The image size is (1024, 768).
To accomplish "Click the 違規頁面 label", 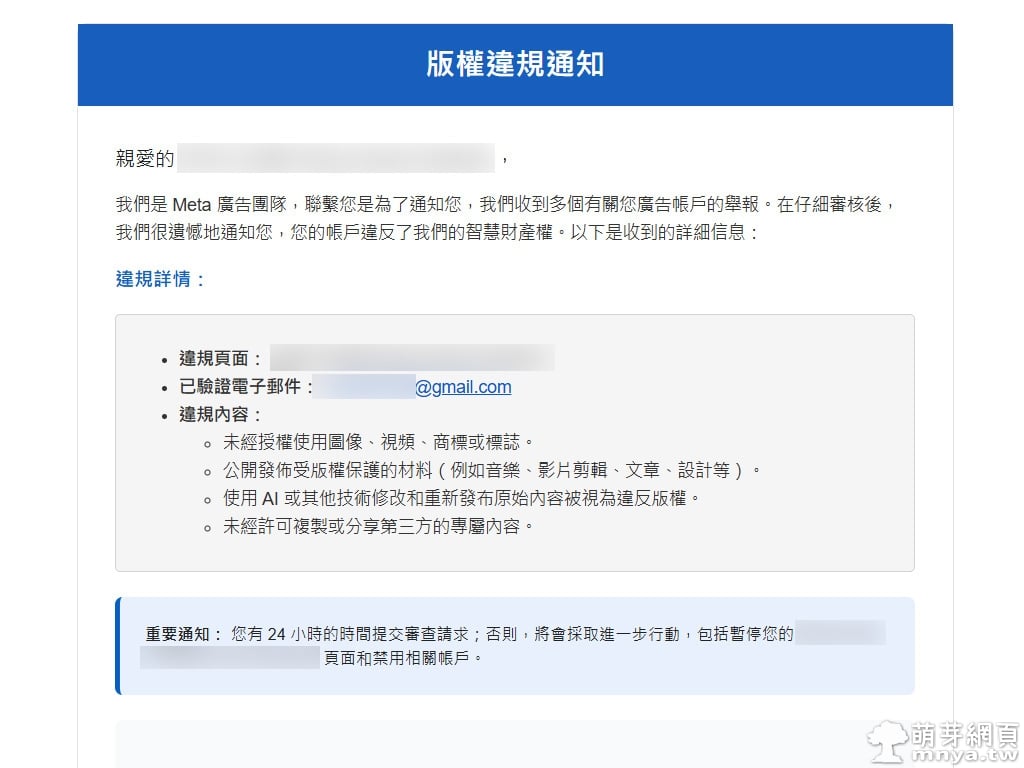I will 222,359.
